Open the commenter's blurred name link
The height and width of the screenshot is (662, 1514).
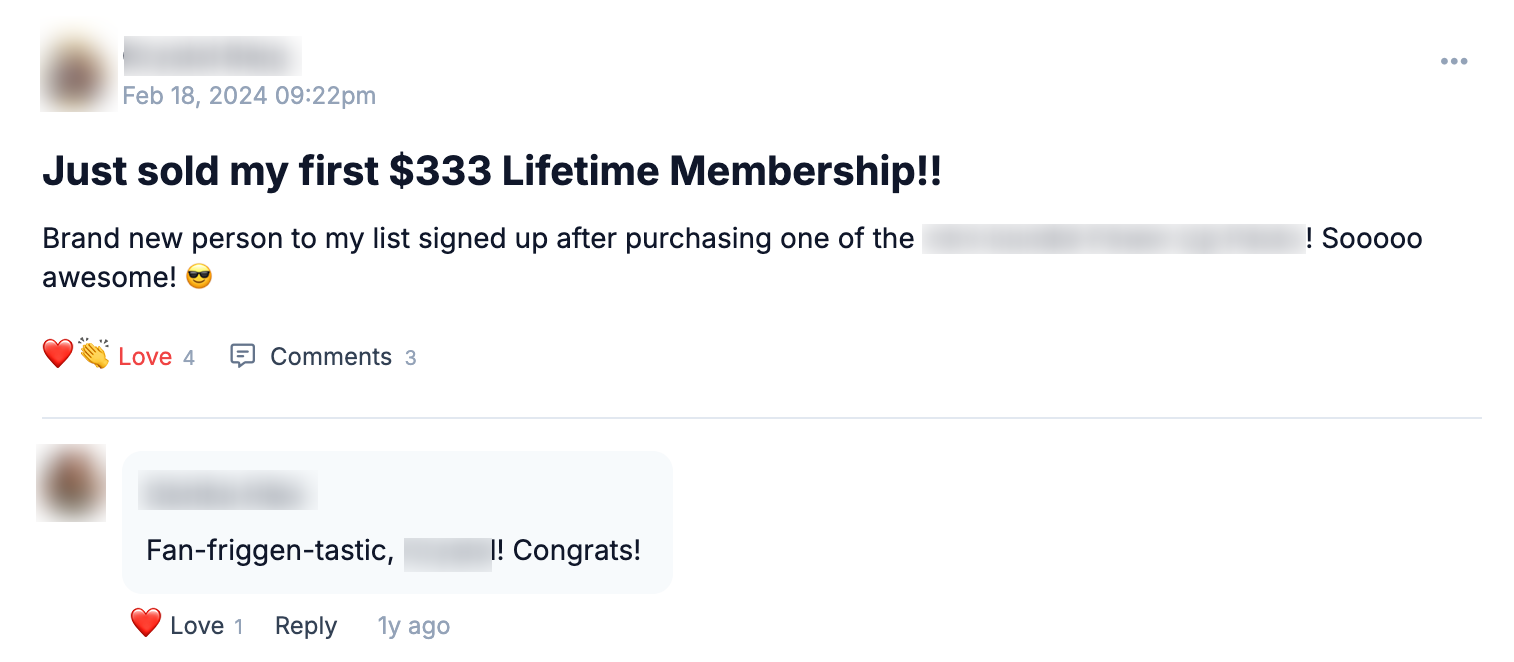[x=228, y=492]
